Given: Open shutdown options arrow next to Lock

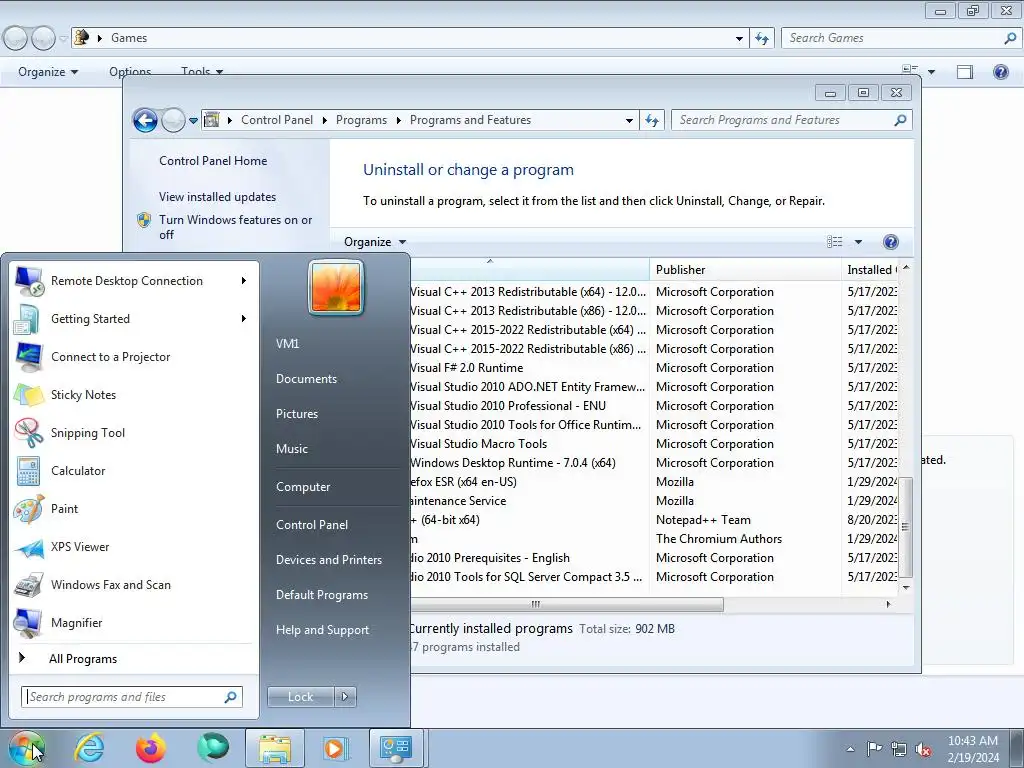Looking at the screenshot, I should [345, 697].
